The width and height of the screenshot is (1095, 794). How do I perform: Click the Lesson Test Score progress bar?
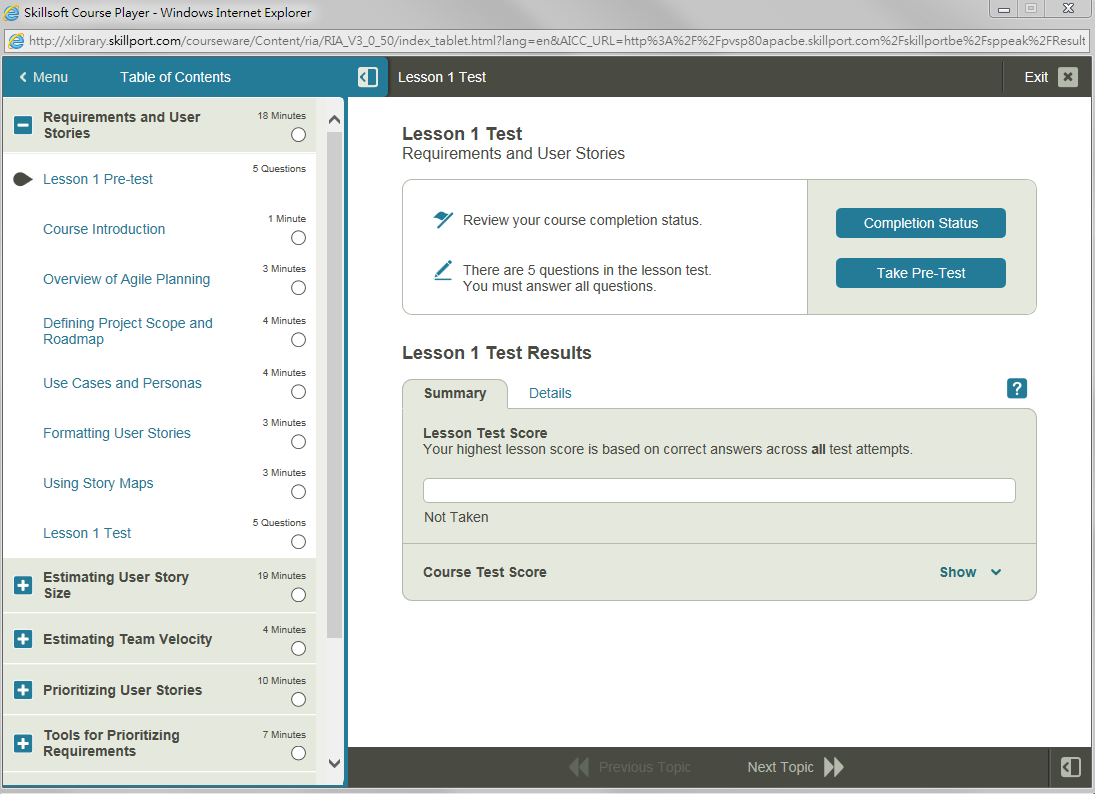coord(719,490)
